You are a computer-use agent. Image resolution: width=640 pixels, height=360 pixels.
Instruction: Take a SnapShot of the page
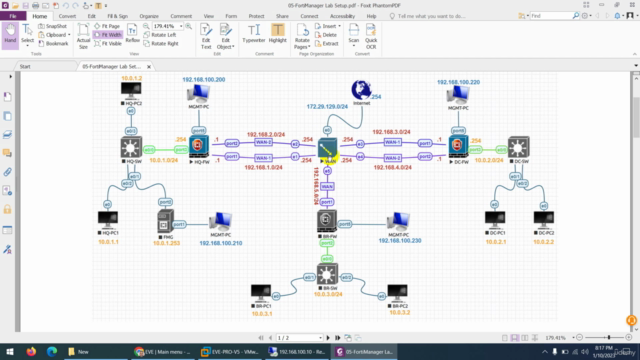(53, 26)
